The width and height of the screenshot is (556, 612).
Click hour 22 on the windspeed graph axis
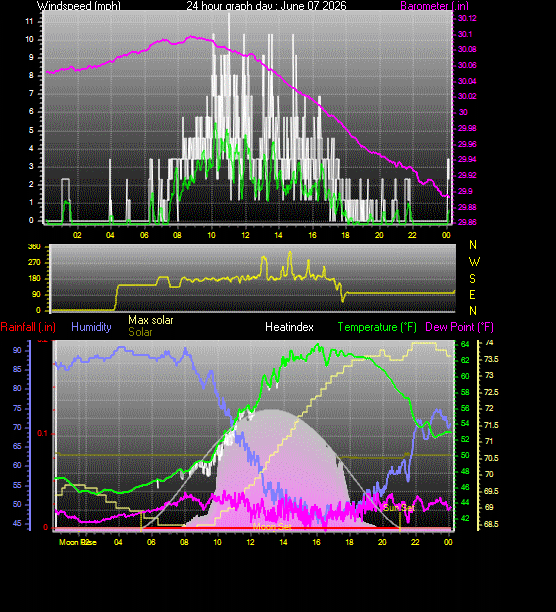[x=412, y=235]
